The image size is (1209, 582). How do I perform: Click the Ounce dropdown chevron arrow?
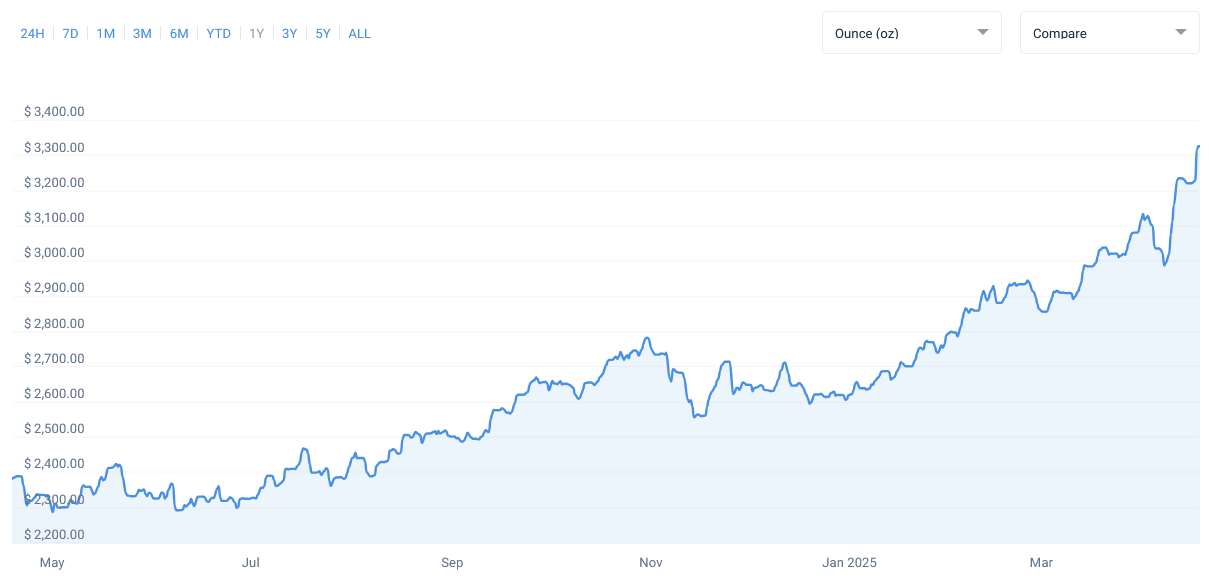pos(983,32)
